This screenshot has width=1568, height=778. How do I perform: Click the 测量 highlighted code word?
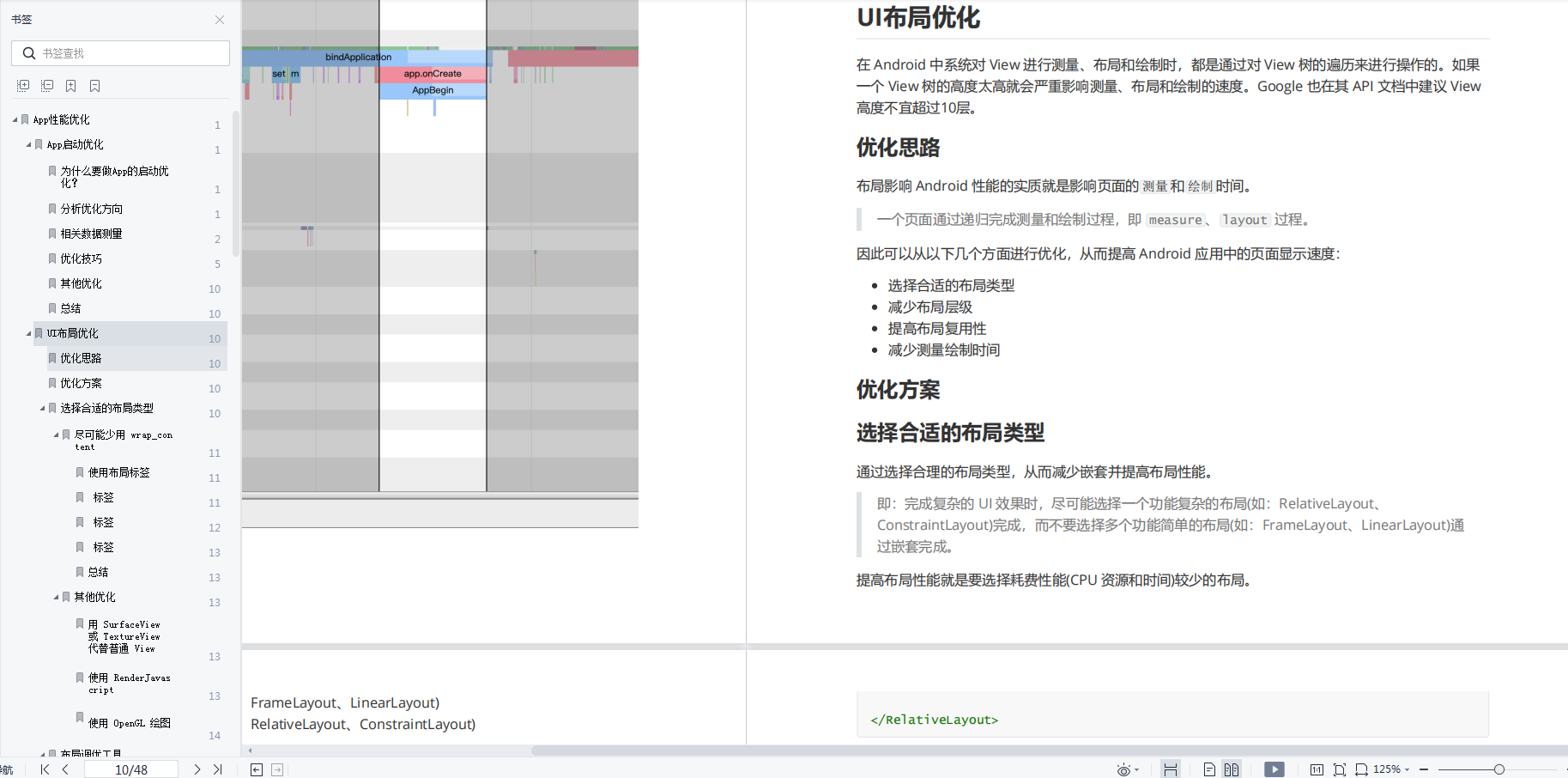pos(1154,186)
